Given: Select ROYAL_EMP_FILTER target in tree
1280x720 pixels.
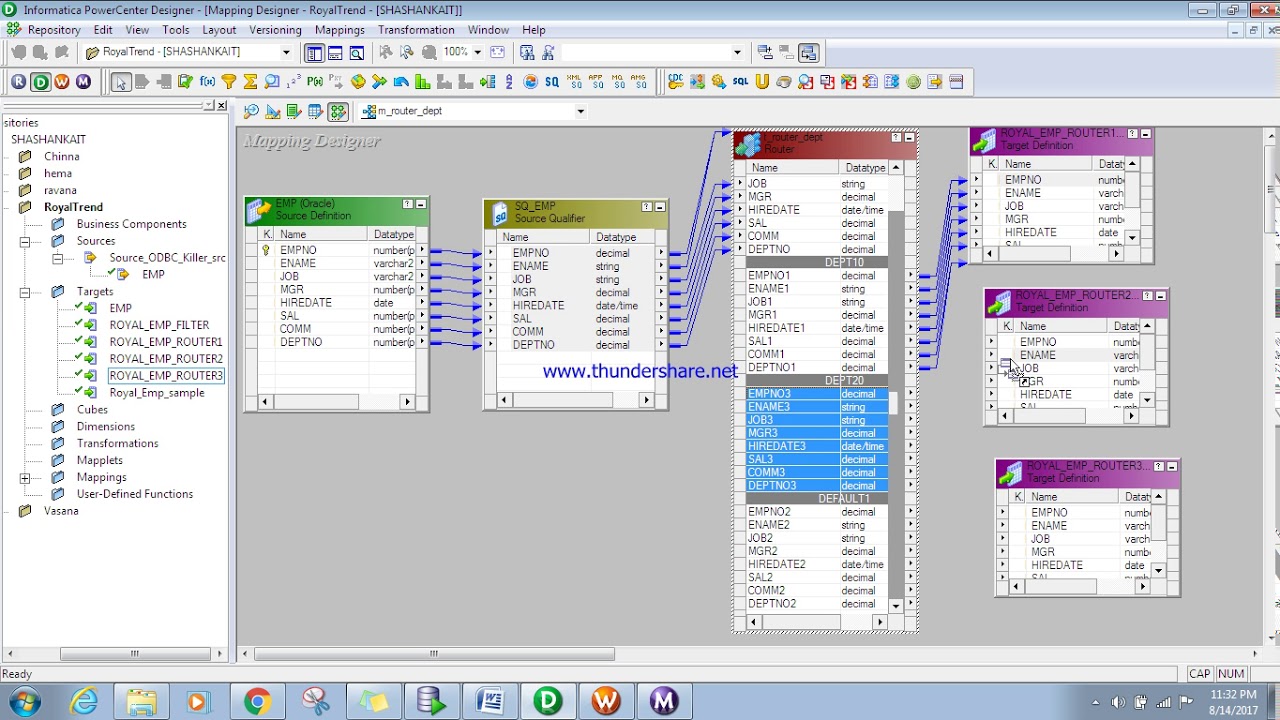Looking at the screenshot, I should [159, 325].
